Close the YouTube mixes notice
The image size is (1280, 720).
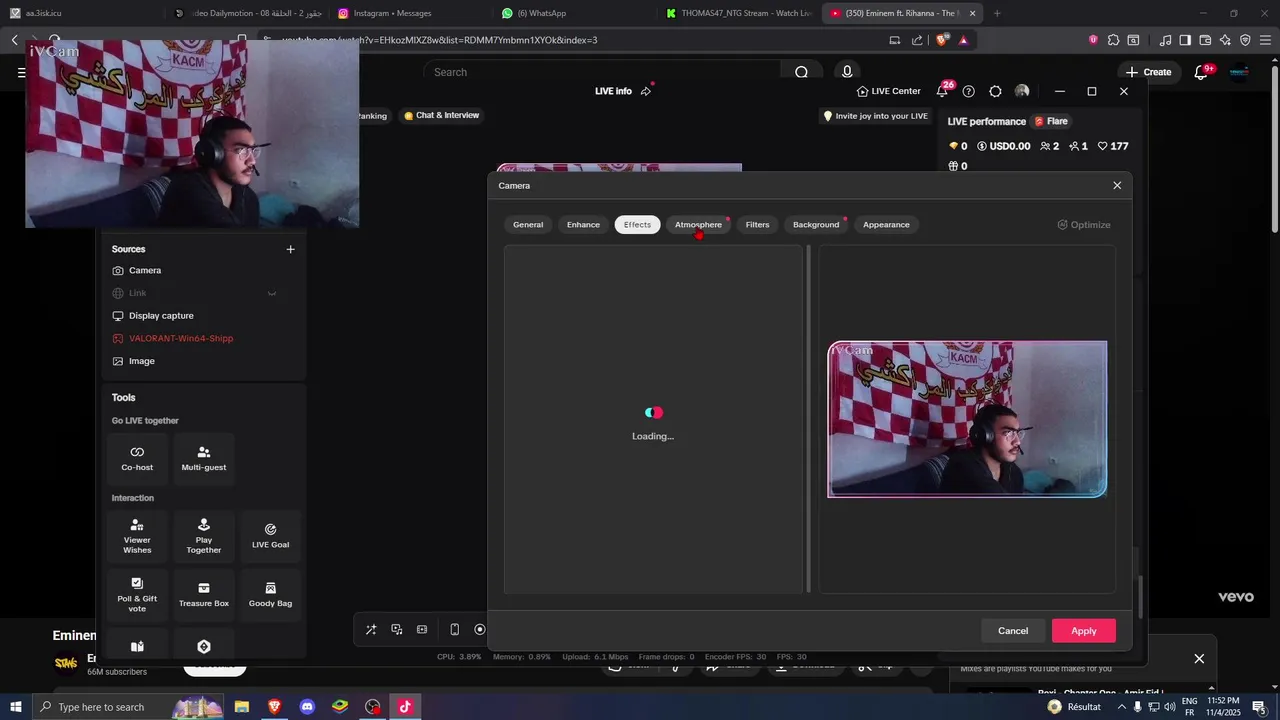coord(1199,658)
